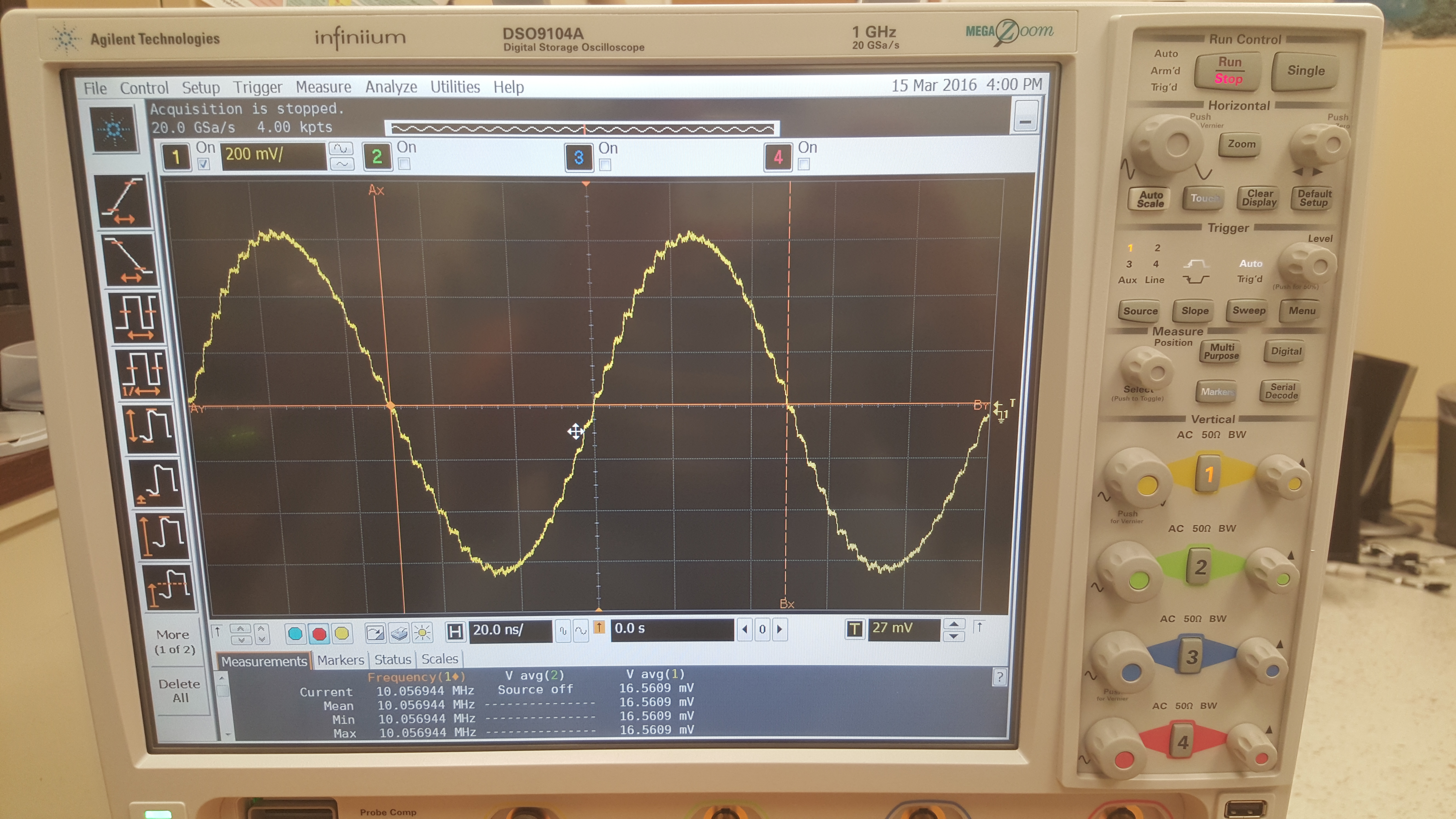Viewport: 1456px width, 819px height.
Task: Open the File menu
Action: pos(95,89)
